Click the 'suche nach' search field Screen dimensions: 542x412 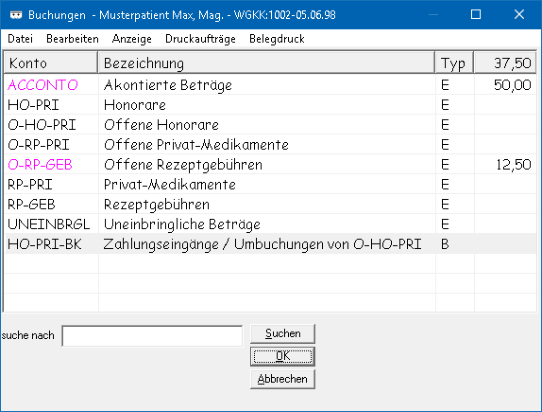(x=152, y=336)
